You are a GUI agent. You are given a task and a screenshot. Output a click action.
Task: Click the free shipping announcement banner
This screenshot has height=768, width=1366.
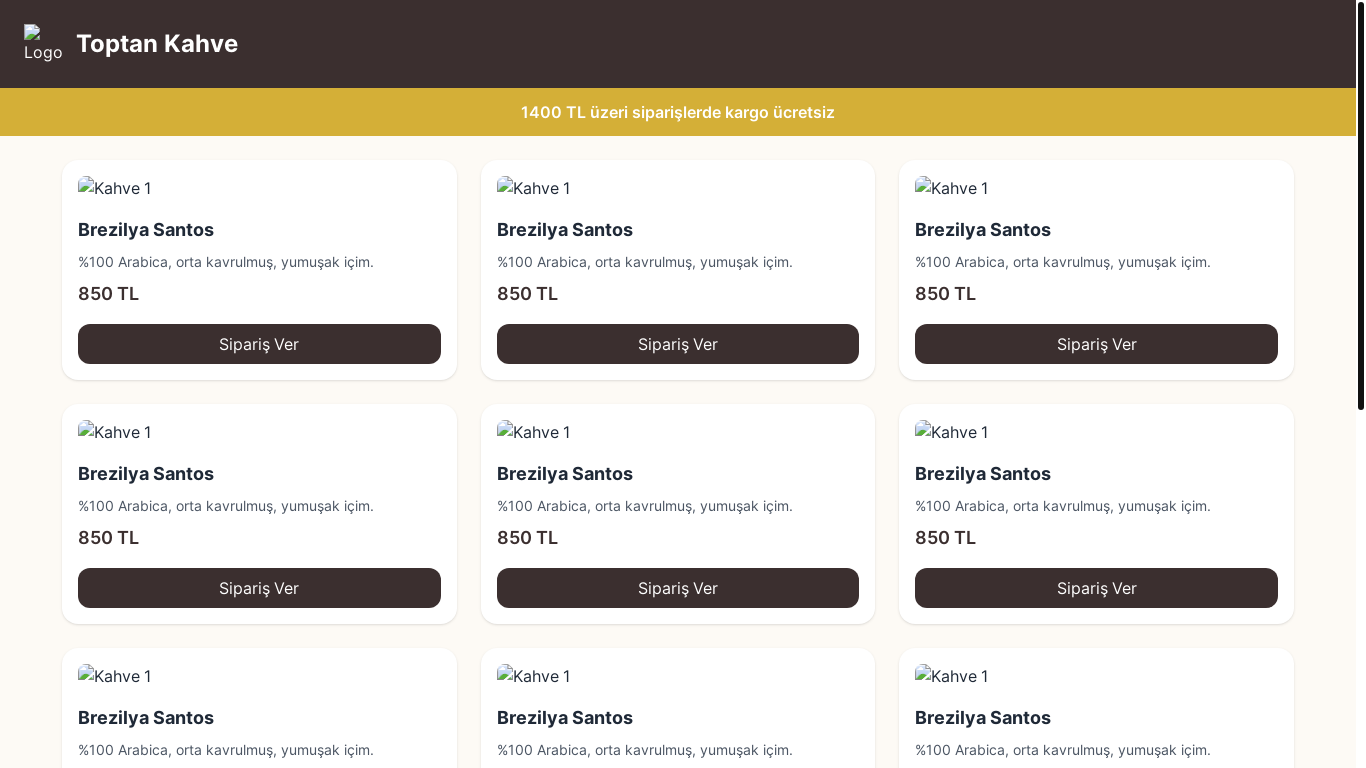(677, 112)
